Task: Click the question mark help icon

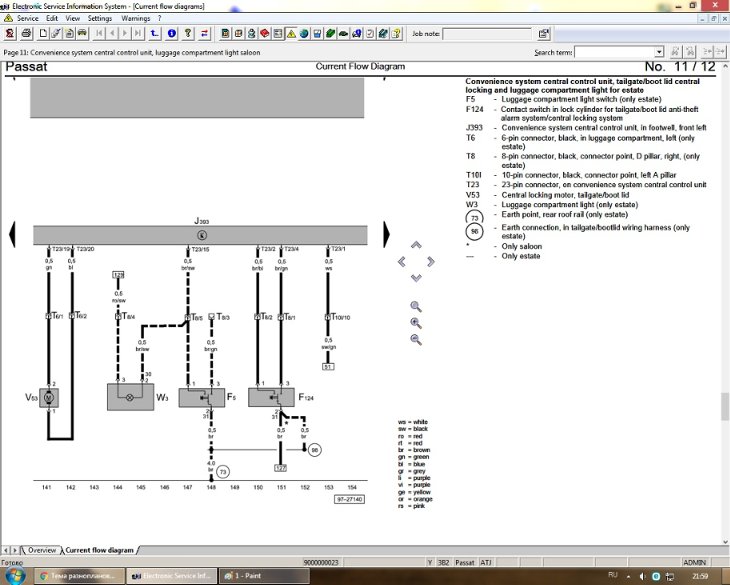Action: (188, 34)
